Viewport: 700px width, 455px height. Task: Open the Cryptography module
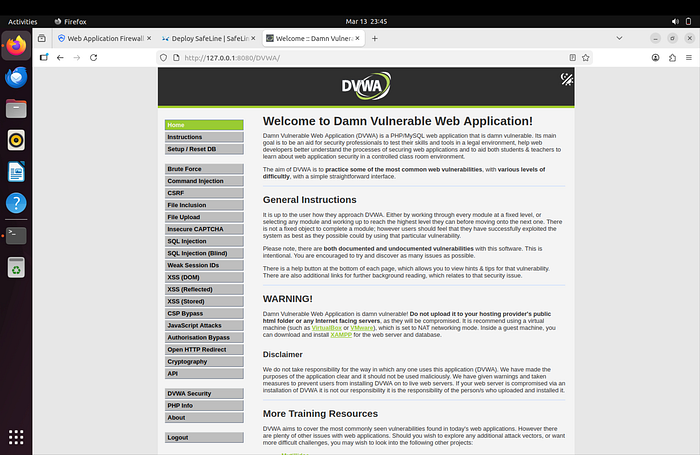point(204,362)
